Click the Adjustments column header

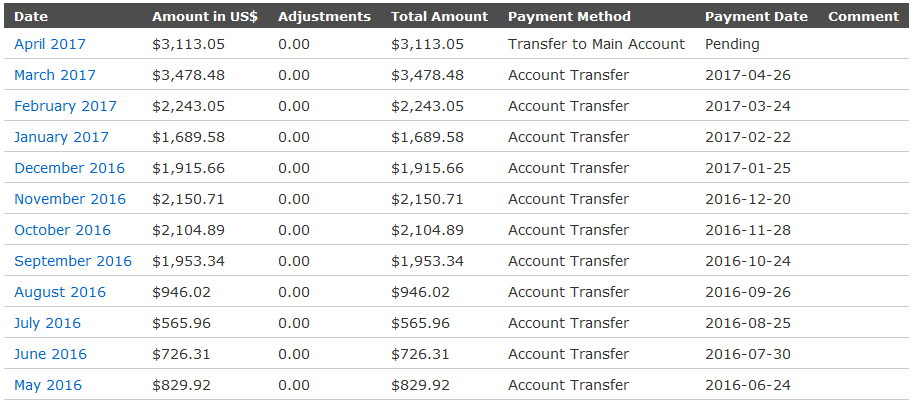click(324, 16)
